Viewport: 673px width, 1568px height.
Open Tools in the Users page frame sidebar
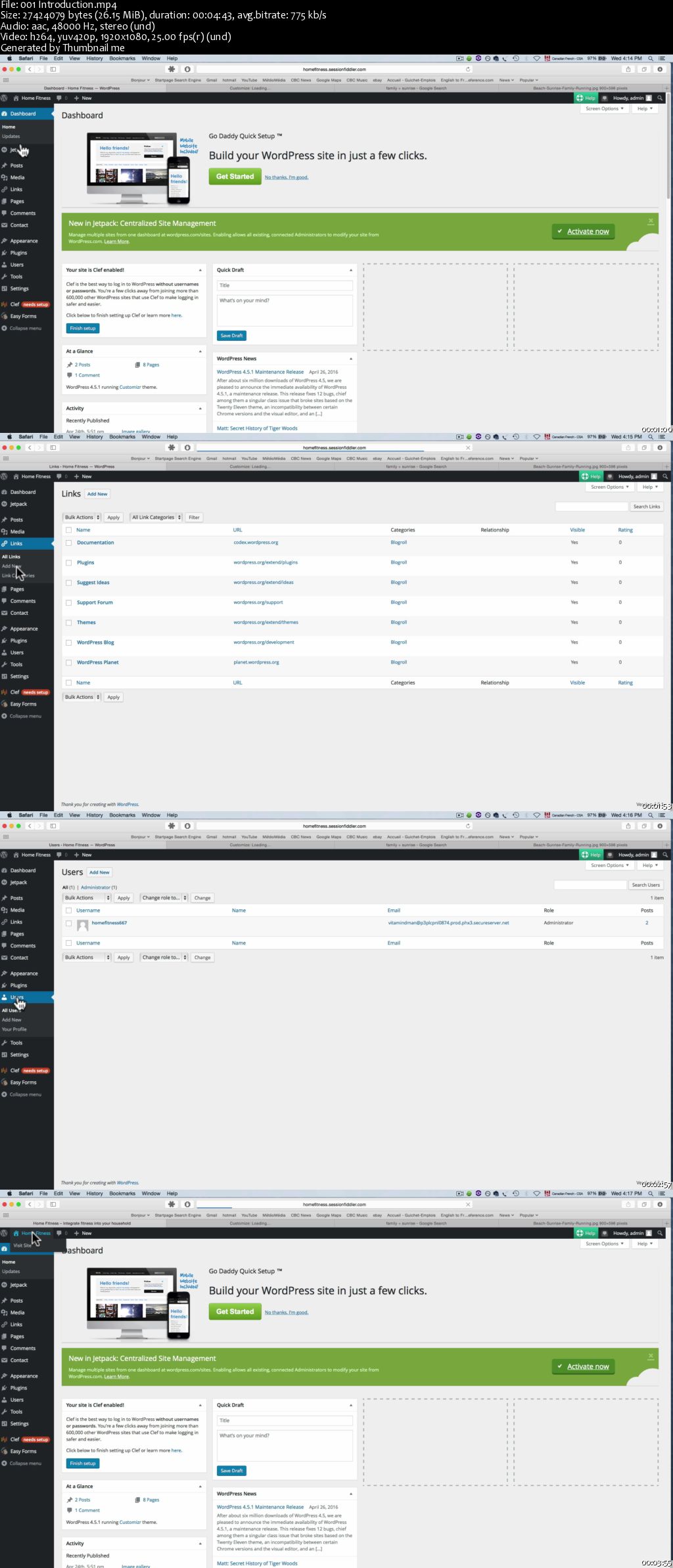pos(16,1042)
